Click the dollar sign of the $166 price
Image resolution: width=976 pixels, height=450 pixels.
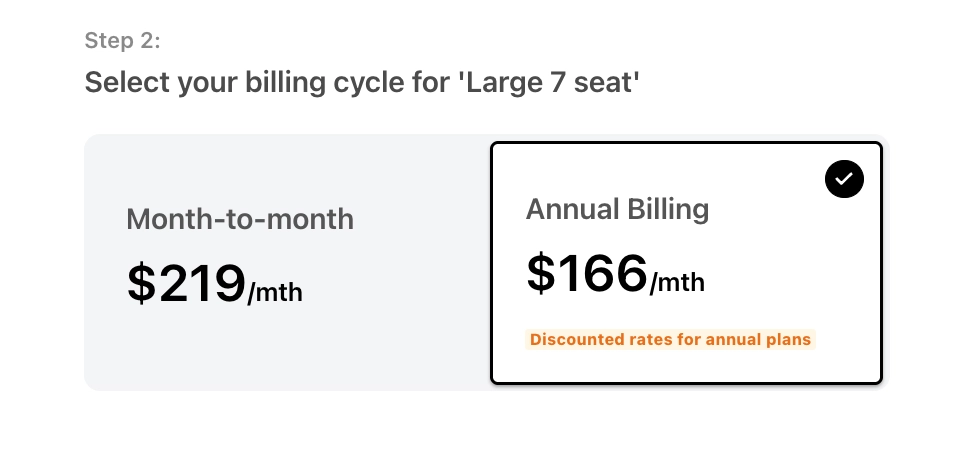[540, 274]
